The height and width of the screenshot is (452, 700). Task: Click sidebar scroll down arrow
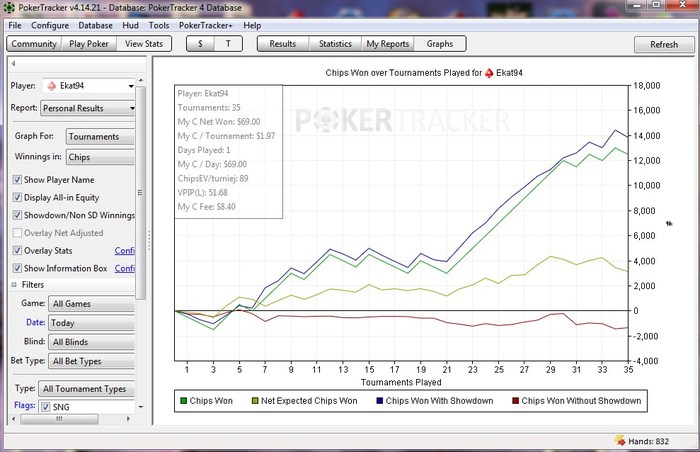(141, 407)
